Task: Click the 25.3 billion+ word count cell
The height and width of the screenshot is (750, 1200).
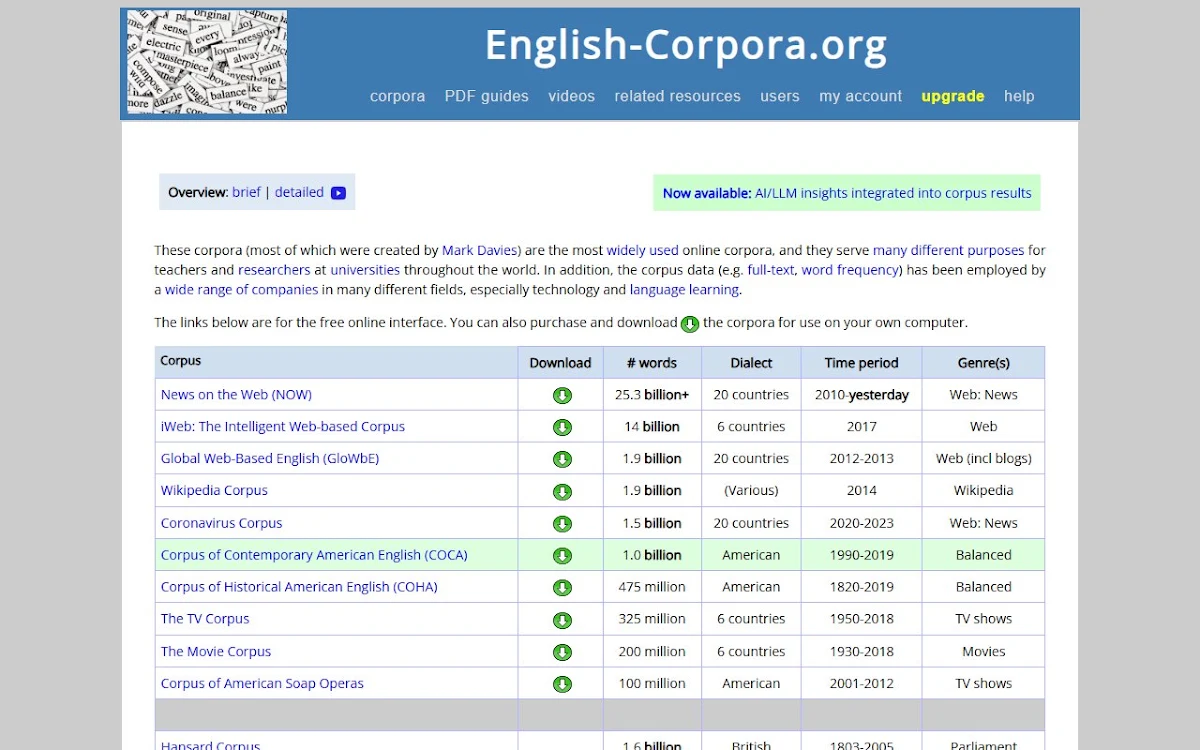Action: pyautogui.click(x=652, y=395)
